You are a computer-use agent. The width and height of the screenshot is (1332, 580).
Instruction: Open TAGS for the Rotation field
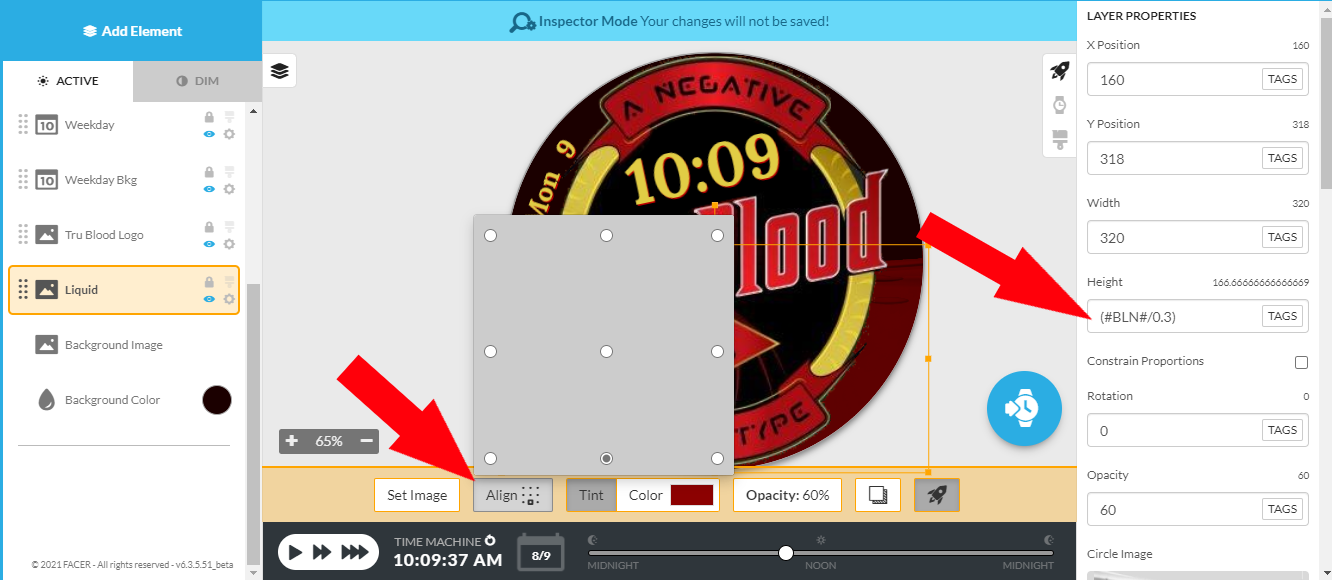click(1282, 430)
